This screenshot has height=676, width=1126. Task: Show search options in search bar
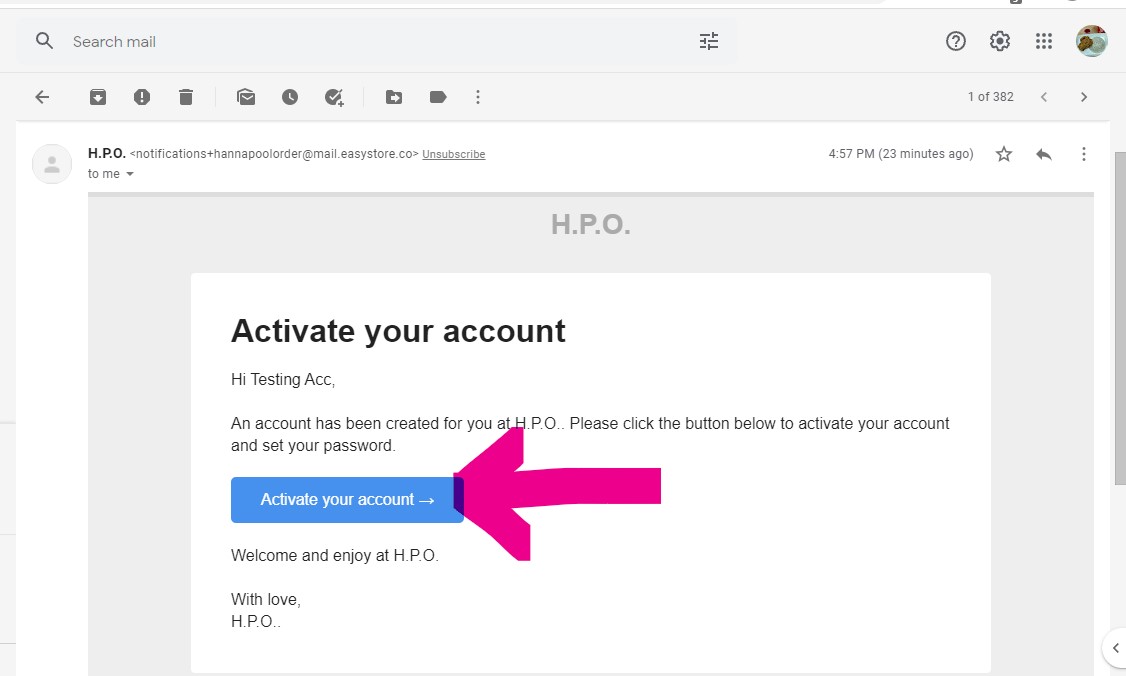click(709, 41)
